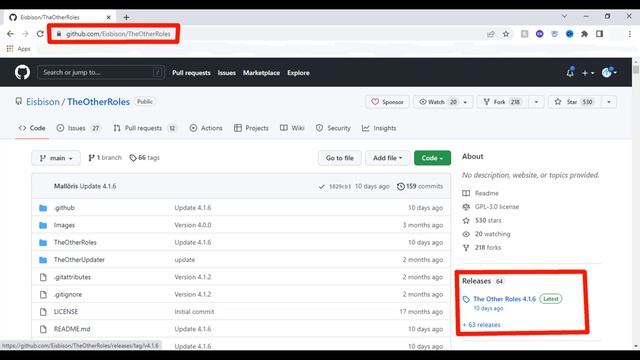
Task: Switch to the Insights tab
Action: [x=379, y=128]
